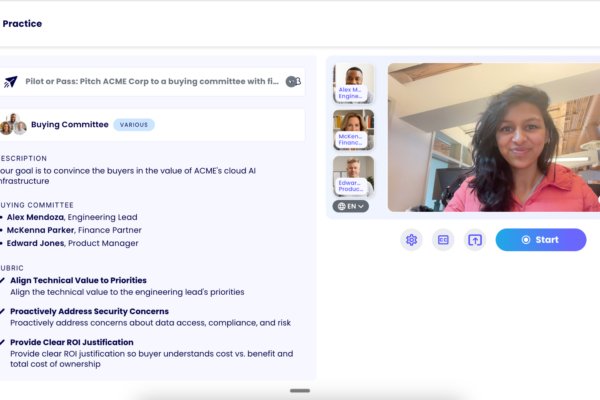Select Alex Mendoza's participant thumbnail

[353, 84]
